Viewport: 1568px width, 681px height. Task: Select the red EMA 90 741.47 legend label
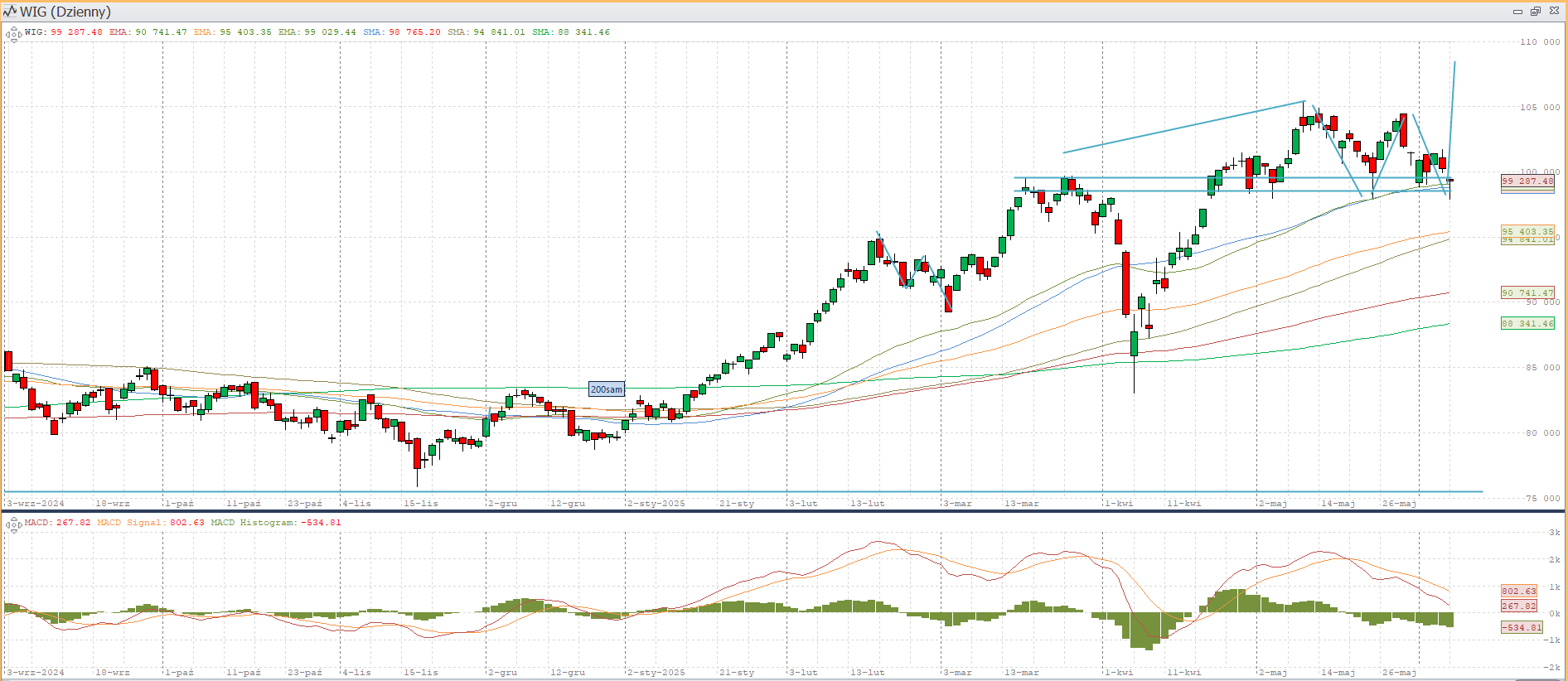tap(148, 32)
